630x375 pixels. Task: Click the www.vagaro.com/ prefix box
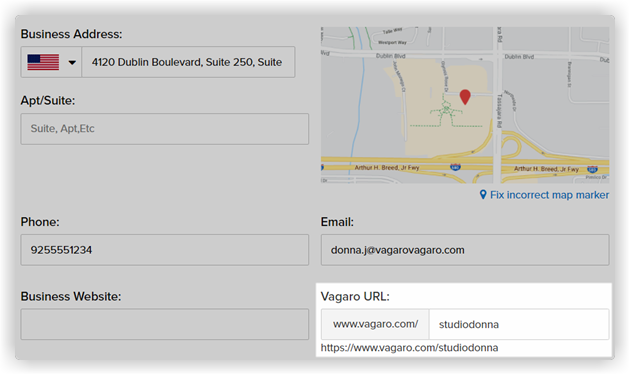coord(375,324)
